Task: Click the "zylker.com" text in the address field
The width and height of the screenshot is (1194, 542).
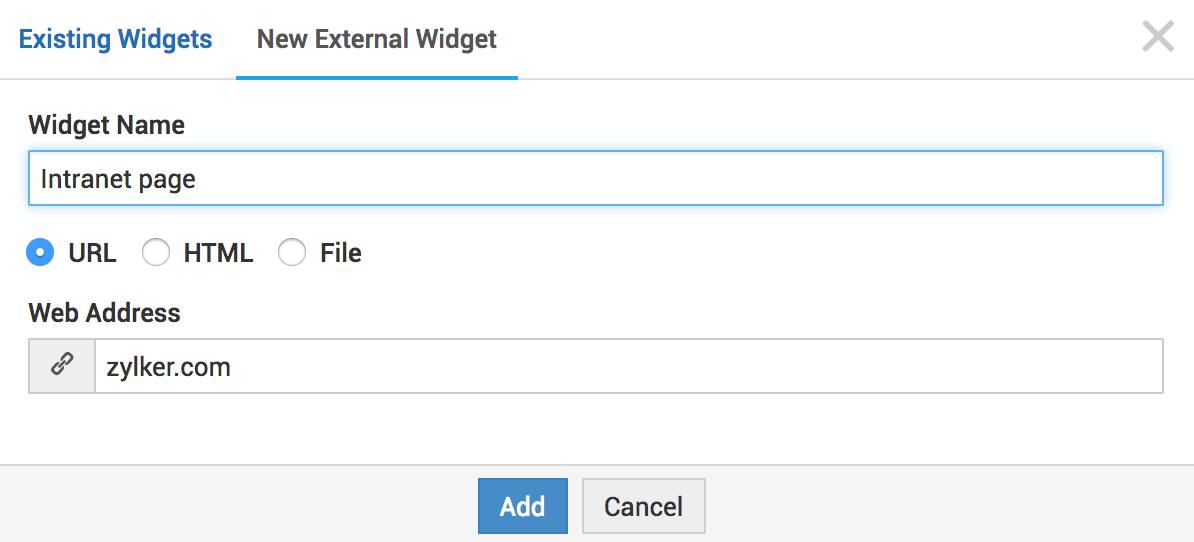Action: (169, 367)
